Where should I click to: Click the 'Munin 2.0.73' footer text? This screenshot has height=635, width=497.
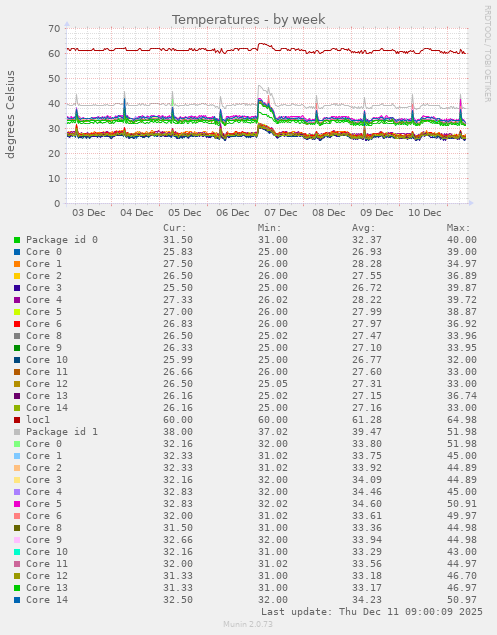[x=248, y=624]
